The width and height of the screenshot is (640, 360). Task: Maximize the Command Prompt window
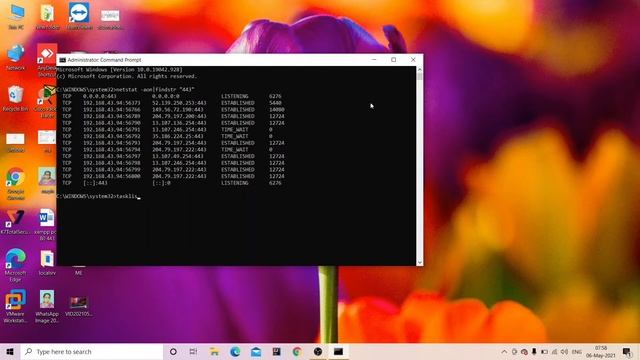tap(393, 60)
